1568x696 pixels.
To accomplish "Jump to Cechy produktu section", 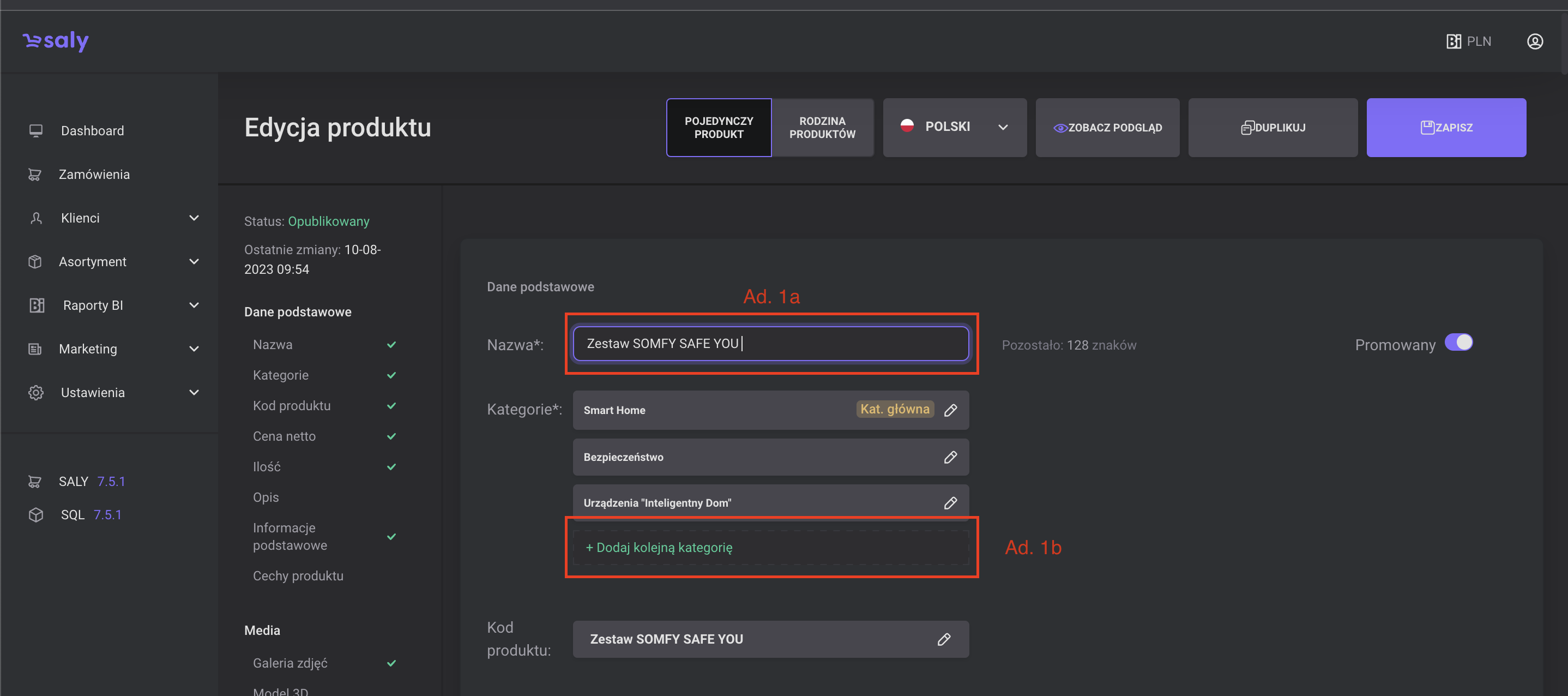I will coord(298,576).
